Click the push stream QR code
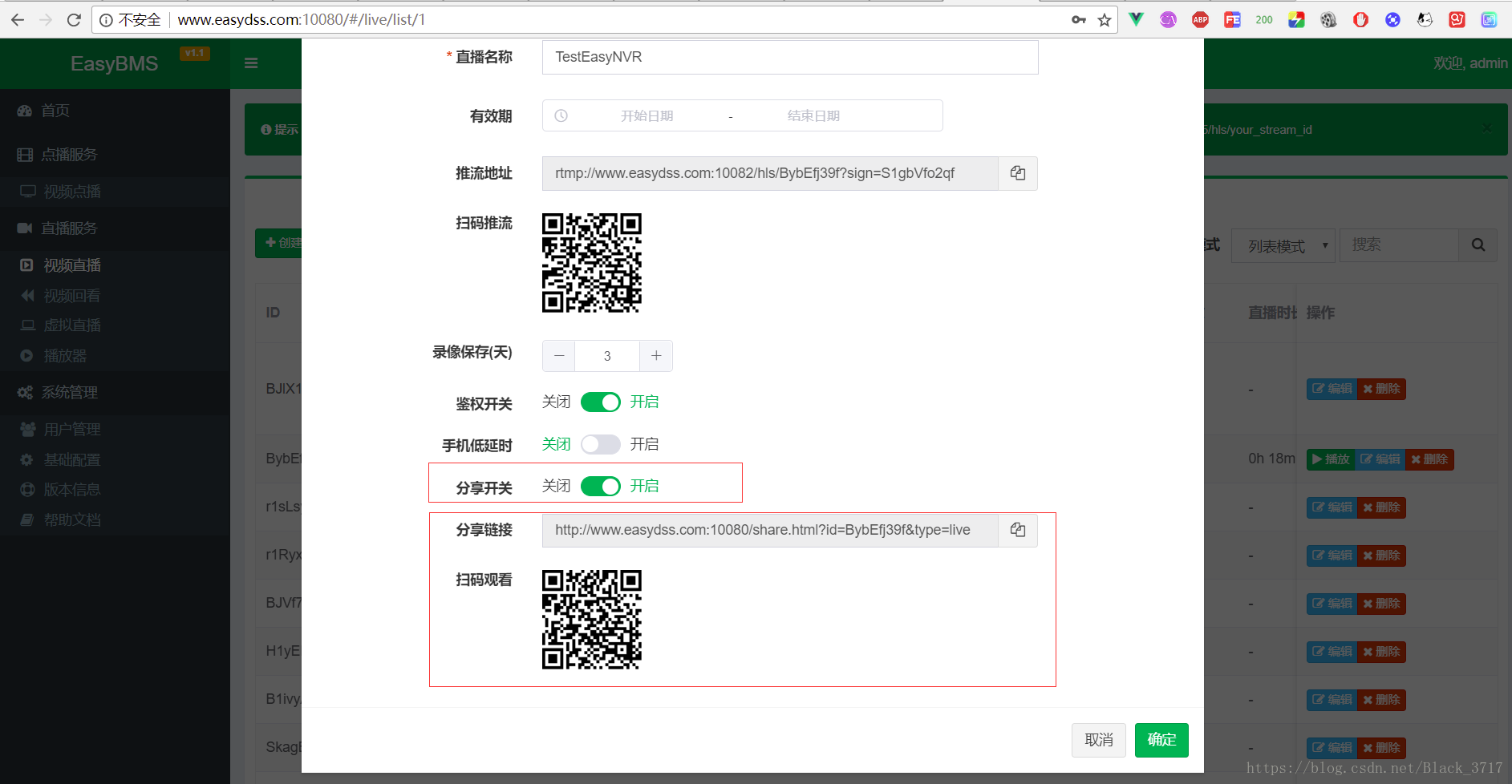This screenshot has width=1512, height=784. click(x=592, y=263)
